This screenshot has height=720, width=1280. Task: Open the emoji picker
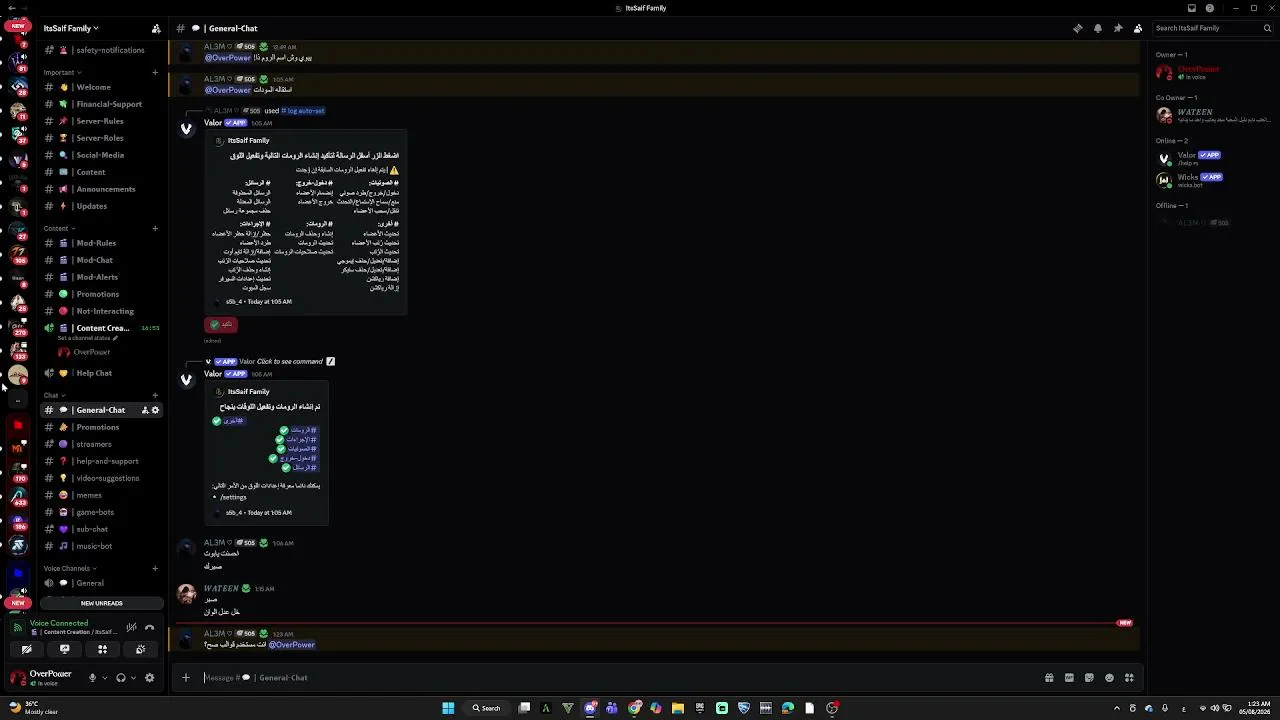click(1109, 677)
